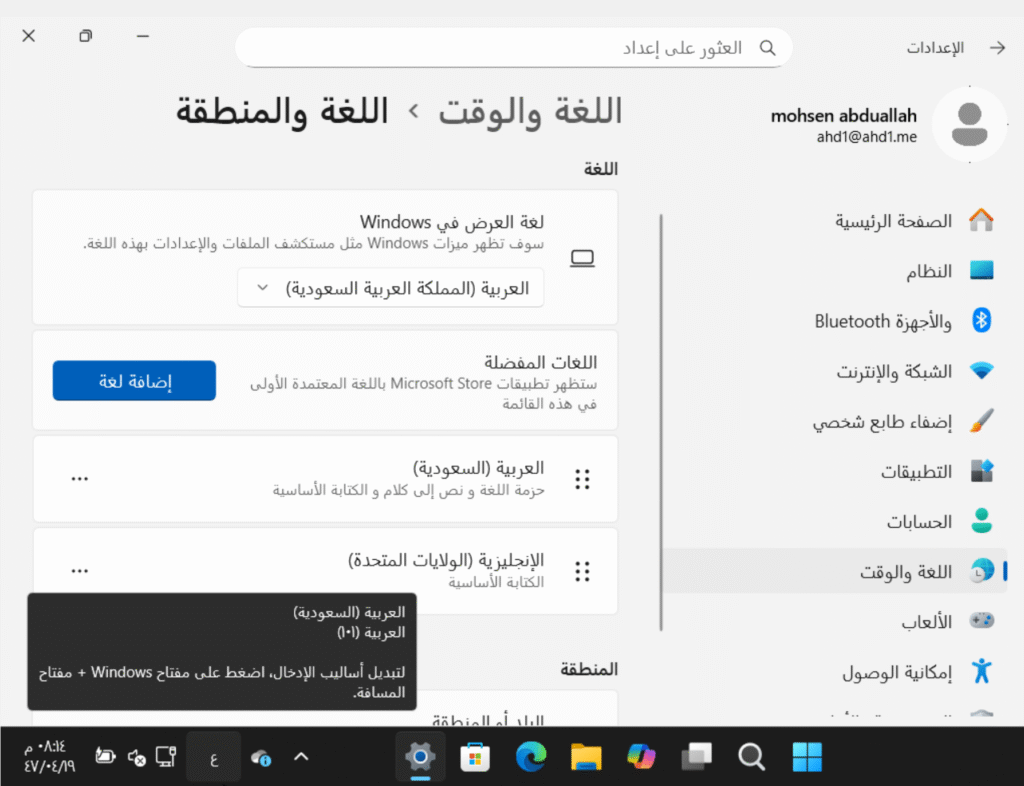Click the Gaming controller icon
Screen dimensions: 1024x786
click(x=982, y=621)
